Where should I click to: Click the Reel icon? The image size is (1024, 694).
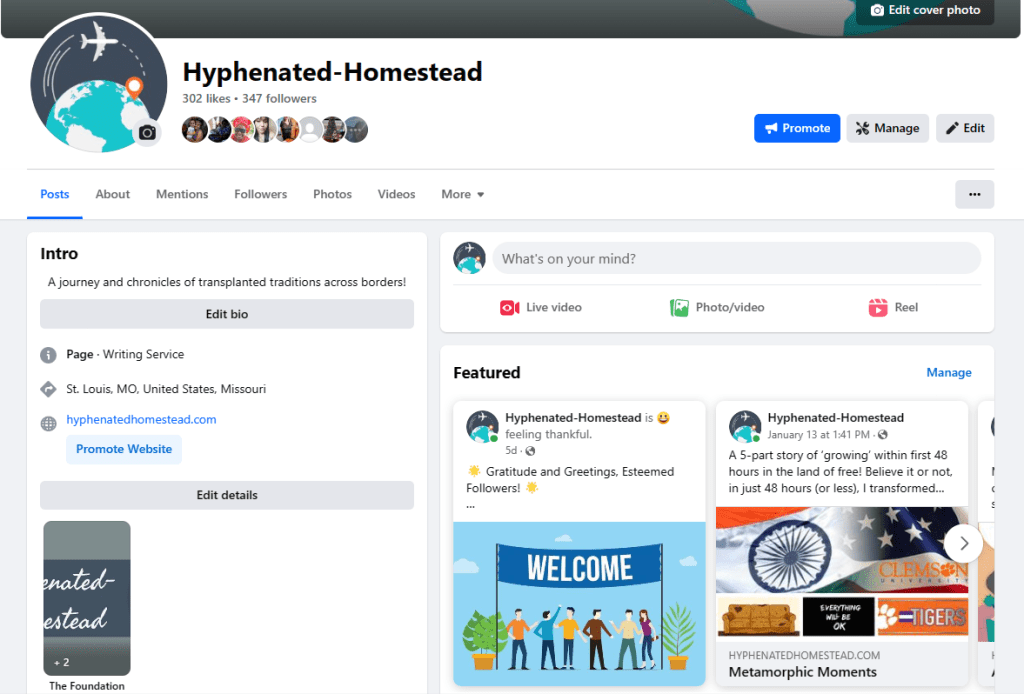[878, 308]
